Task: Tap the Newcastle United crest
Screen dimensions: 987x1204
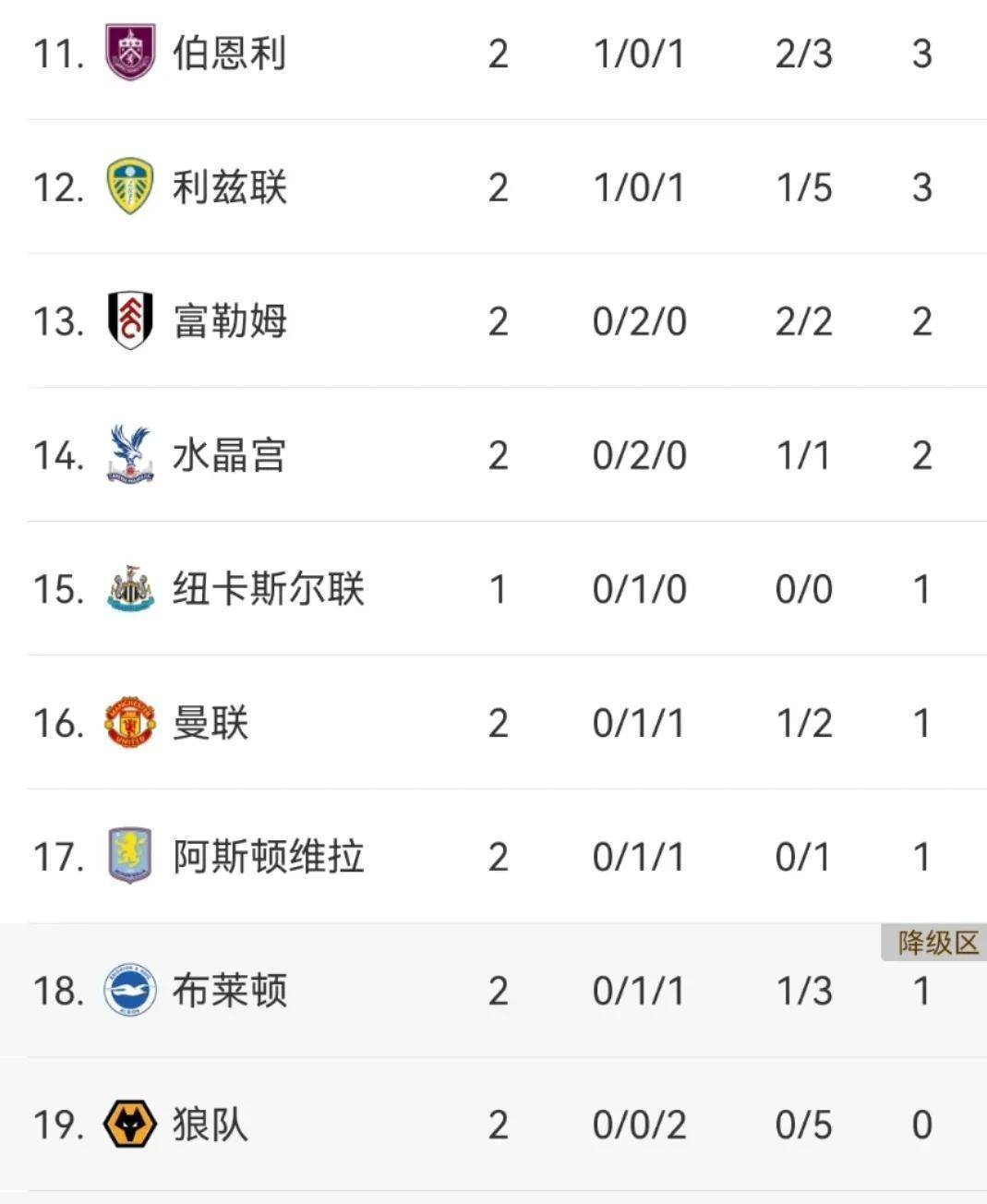Action: (x=130, y=588)
